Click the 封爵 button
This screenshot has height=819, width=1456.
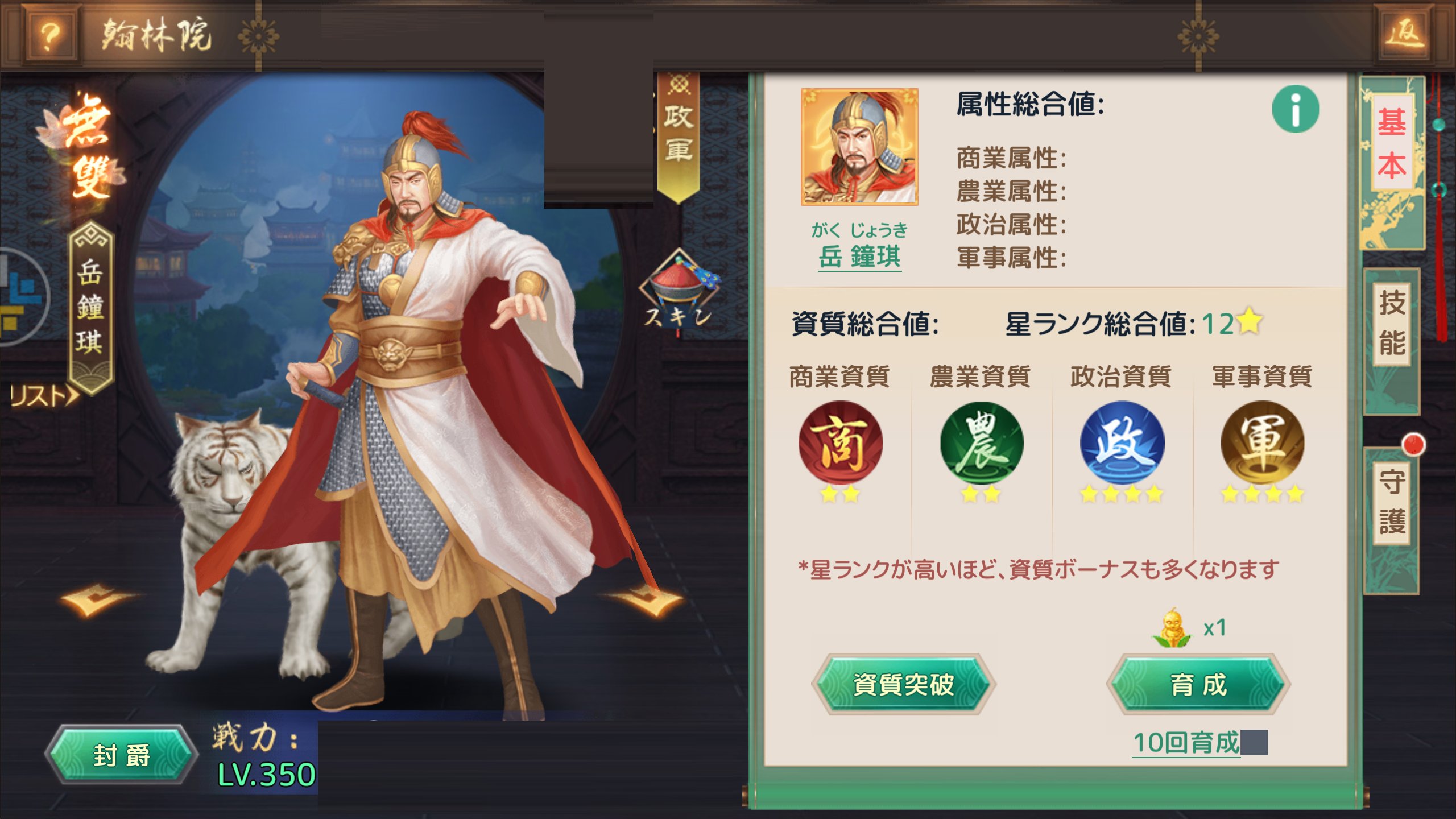click(x=122, y=755)
